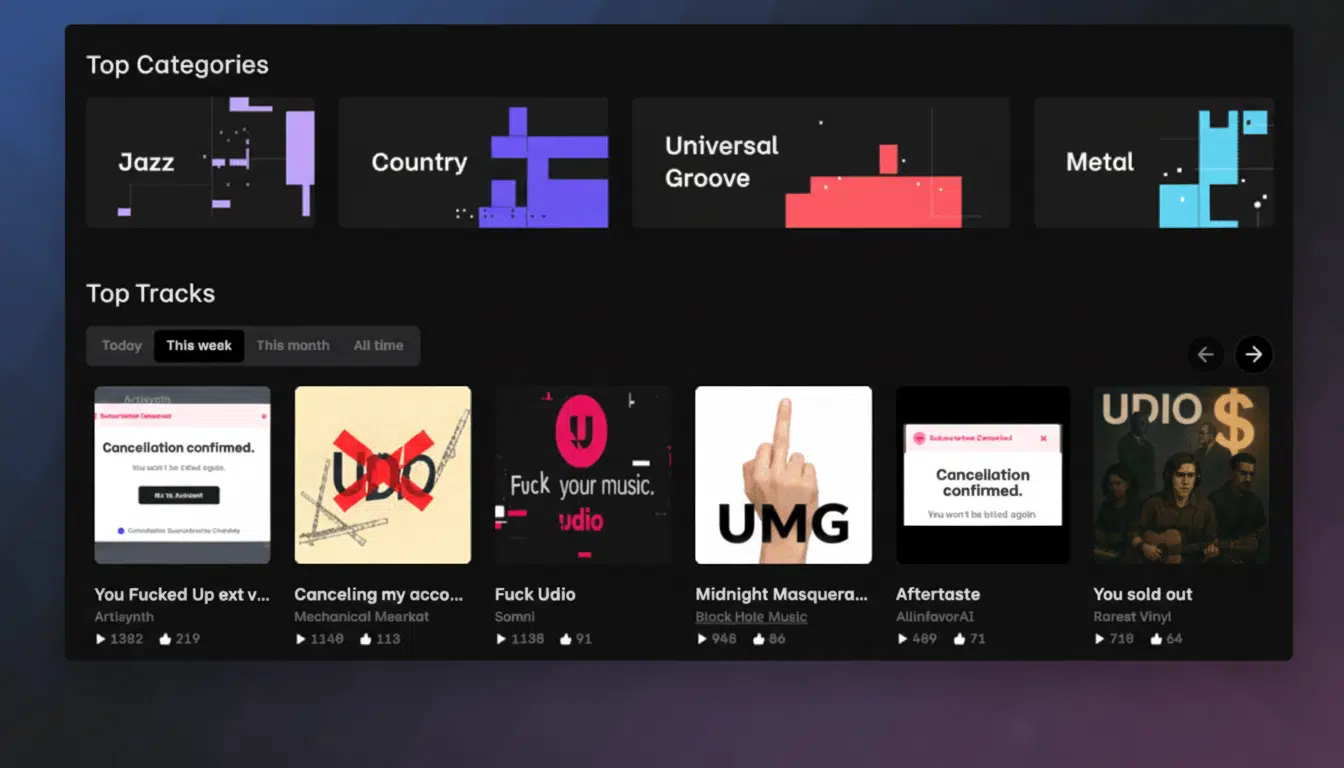Click the crossed-out UDIO album thumbnail
The width and height of the screenshot is (1344, 768).
tap(382, 475)
